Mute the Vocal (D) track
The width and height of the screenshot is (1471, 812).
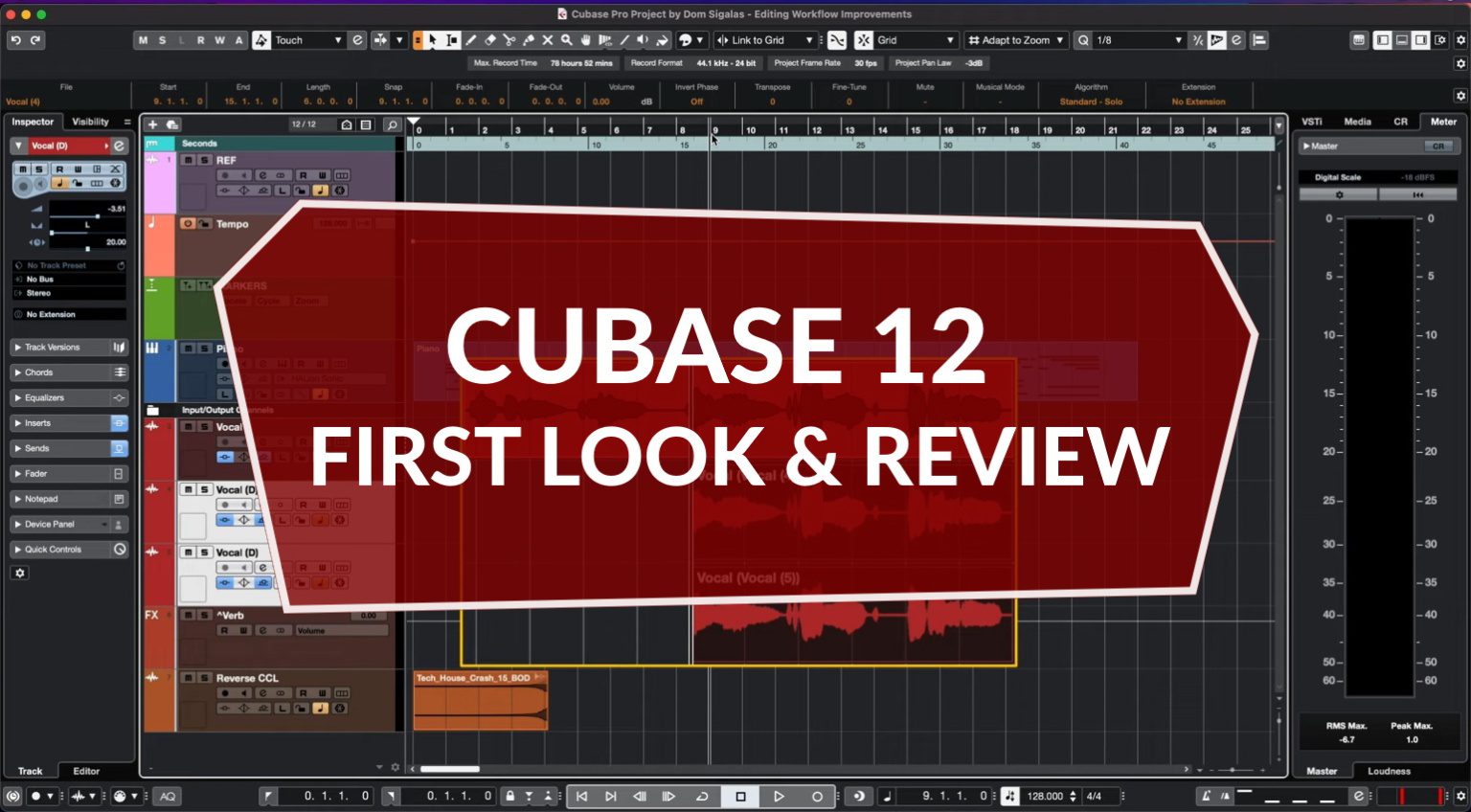pyautogui.click(x=24, y=169)
